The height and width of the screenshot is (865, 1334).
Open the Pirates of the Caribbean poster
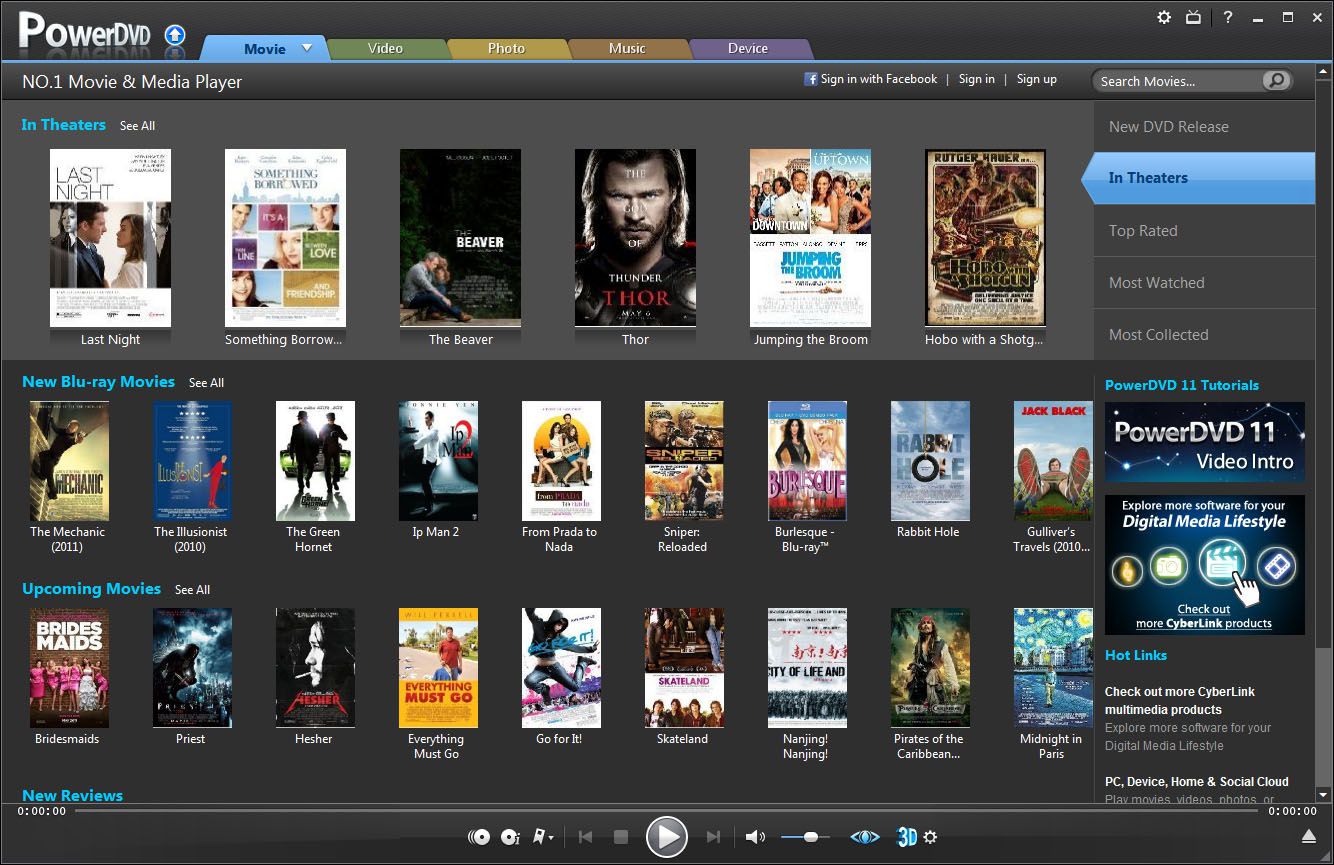click(930, 668)
